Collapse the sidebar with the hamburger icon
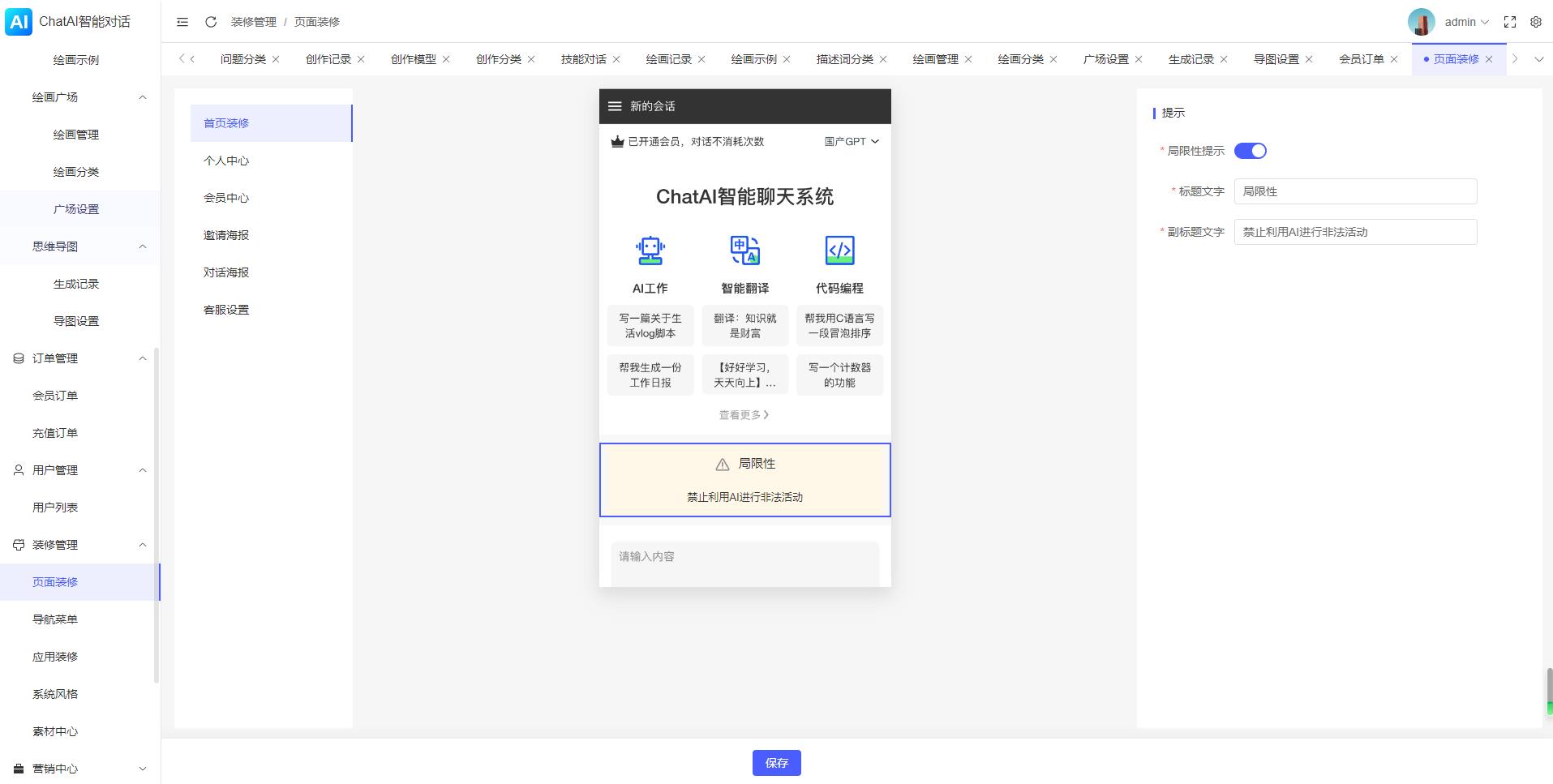The height and width of the screenshot is (784, 1553). click(182, 22)
